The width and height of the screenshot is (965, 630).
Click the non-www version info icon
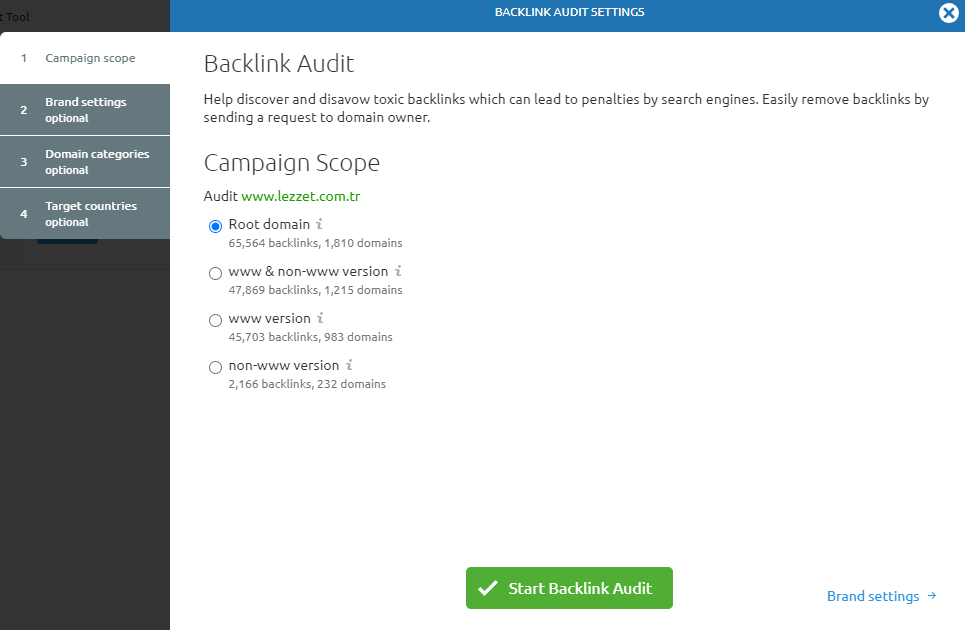click(x=348, y=365)
